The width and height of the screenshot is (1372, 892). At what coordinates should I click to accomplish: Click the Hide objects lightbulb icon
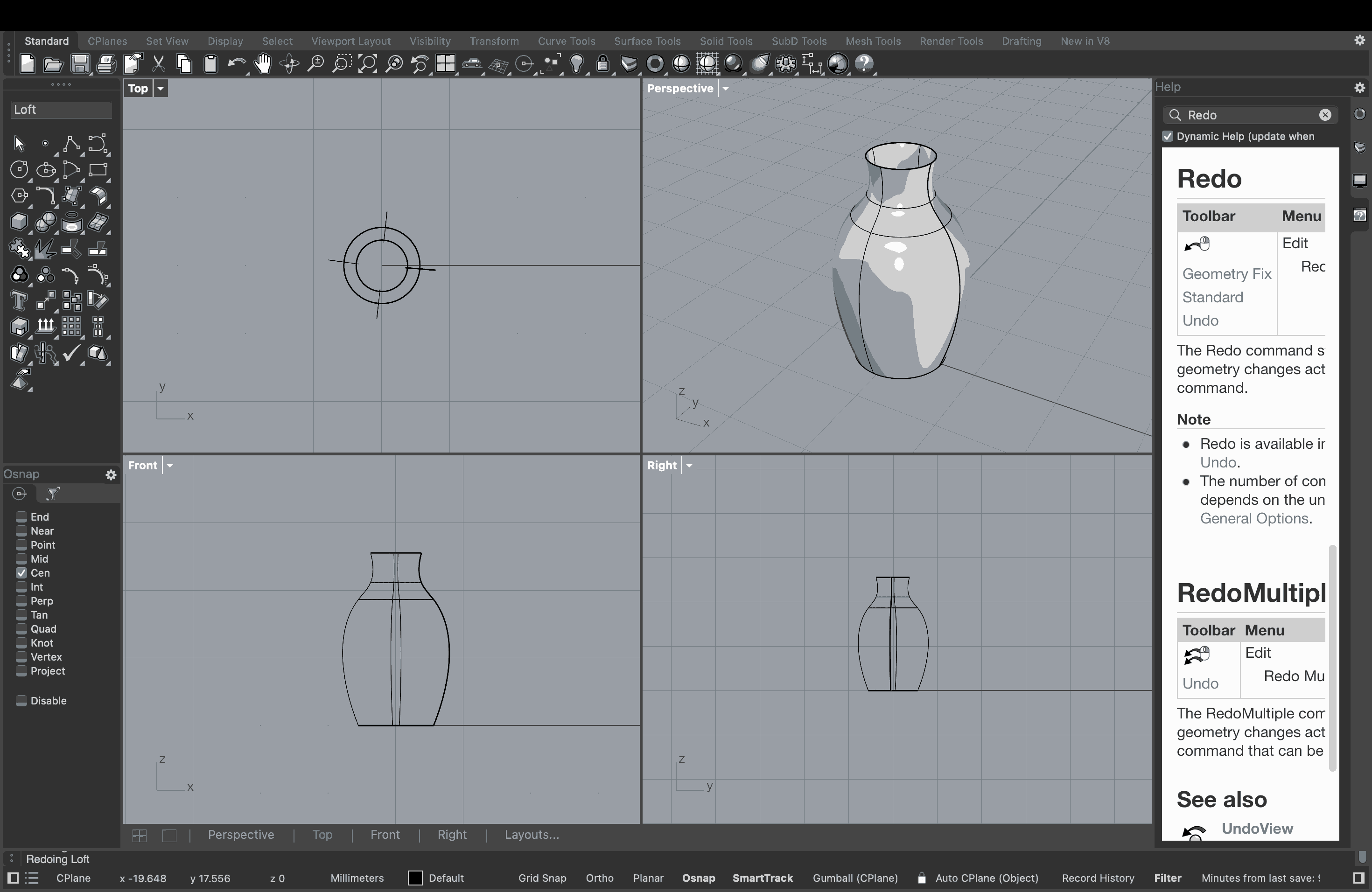coord(577,64)
